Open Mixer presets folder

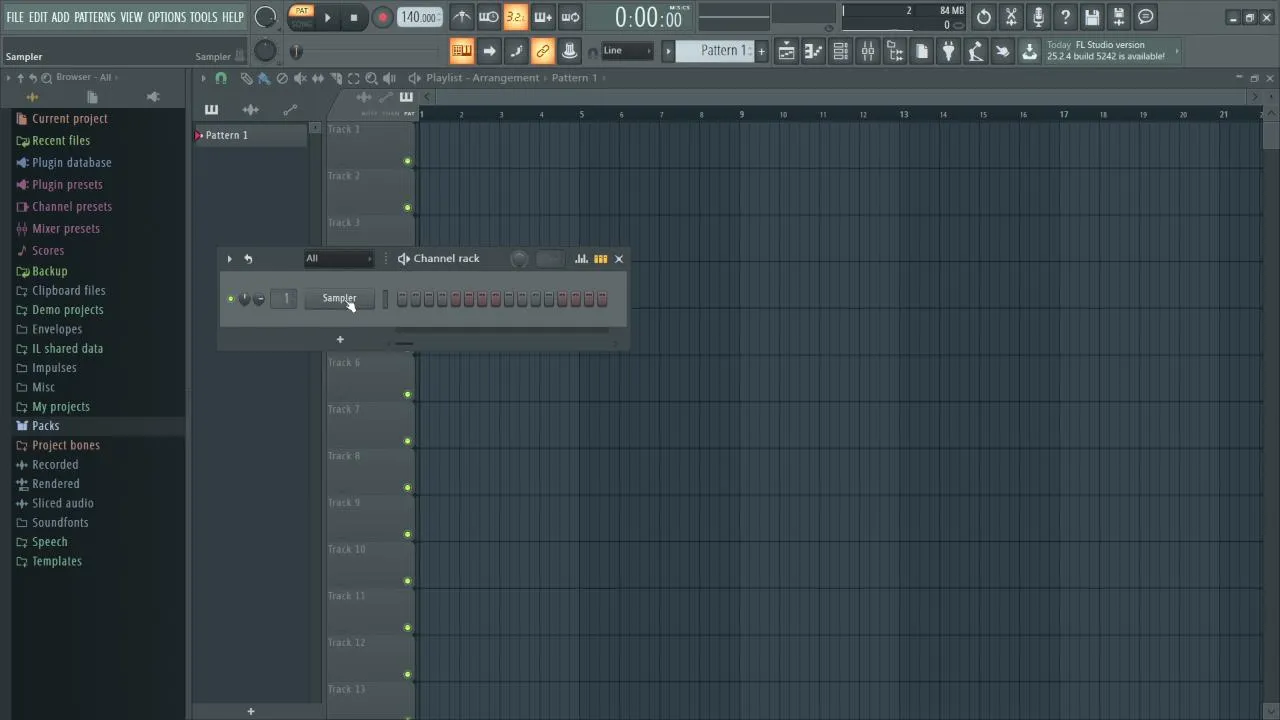point(65,229)
